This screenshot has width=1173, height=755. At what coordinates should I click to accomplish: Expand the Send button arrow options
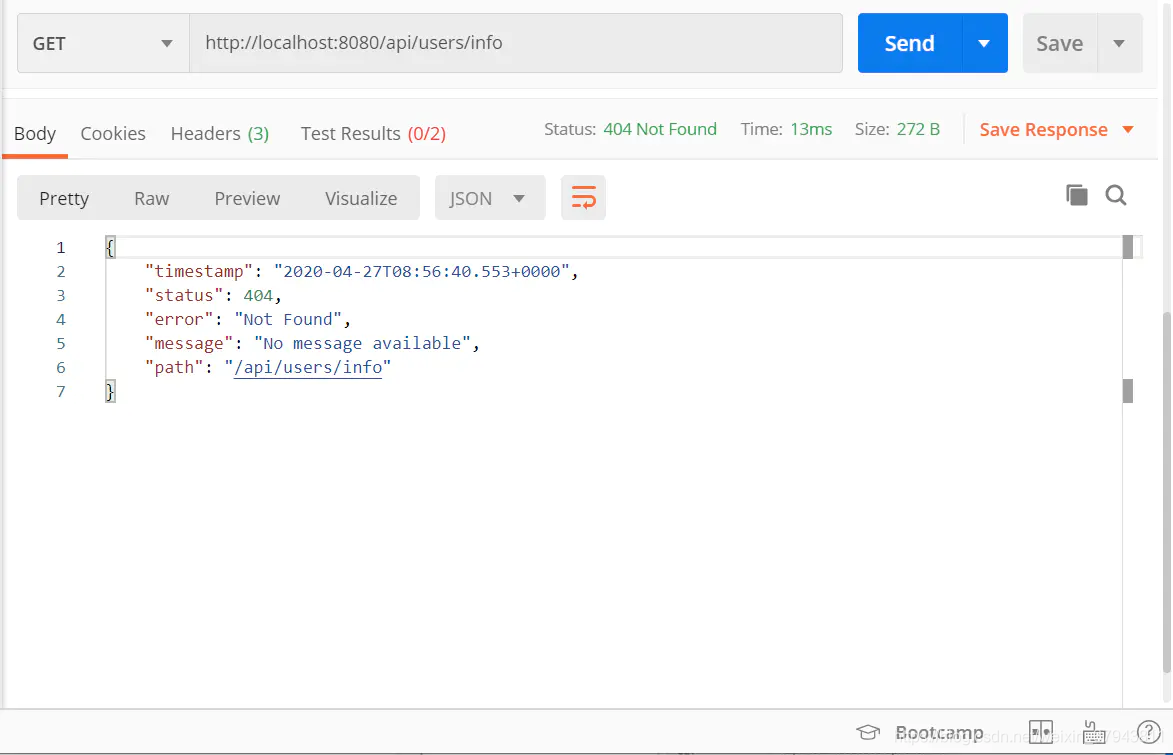pos(984,43)
